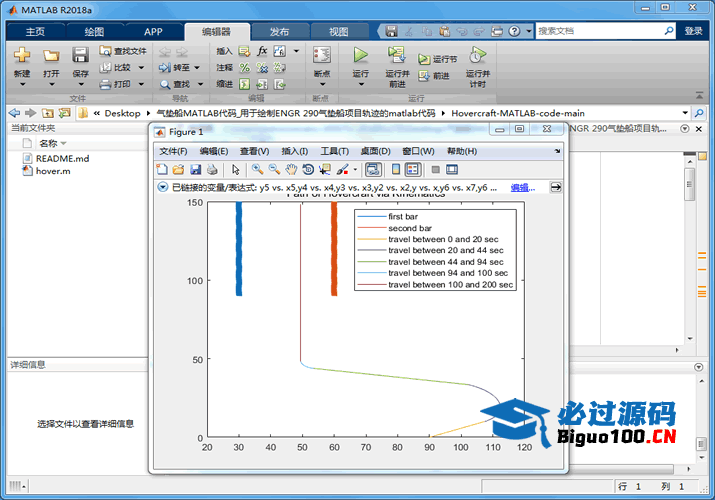The image size is (715, 500).
Task: Click the search folder magnifier at address bar end
Action: pyautogui.click(x=699, y=113)
